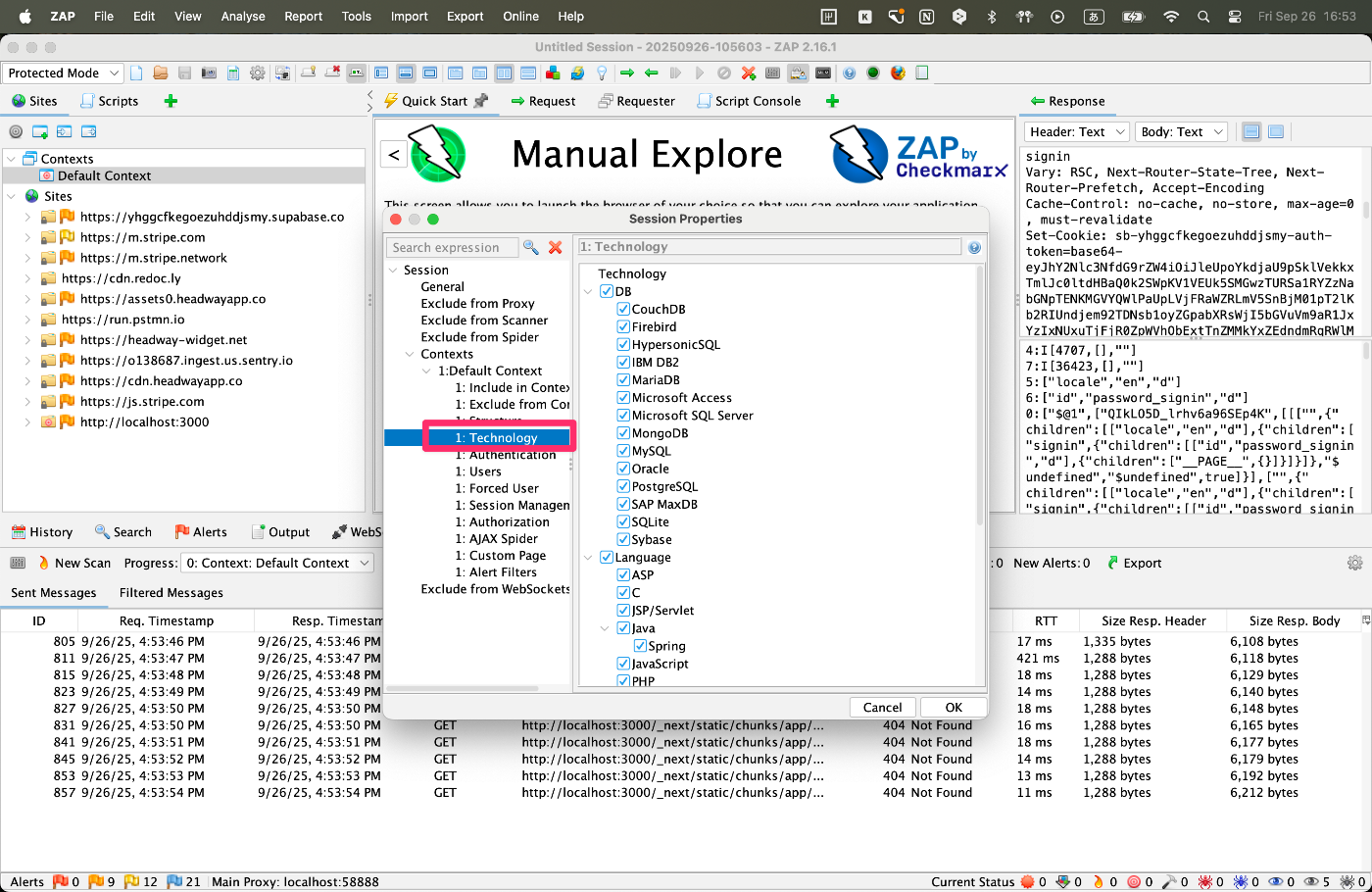Click the Firefox browser launch icon

click(x=898, y=73)
